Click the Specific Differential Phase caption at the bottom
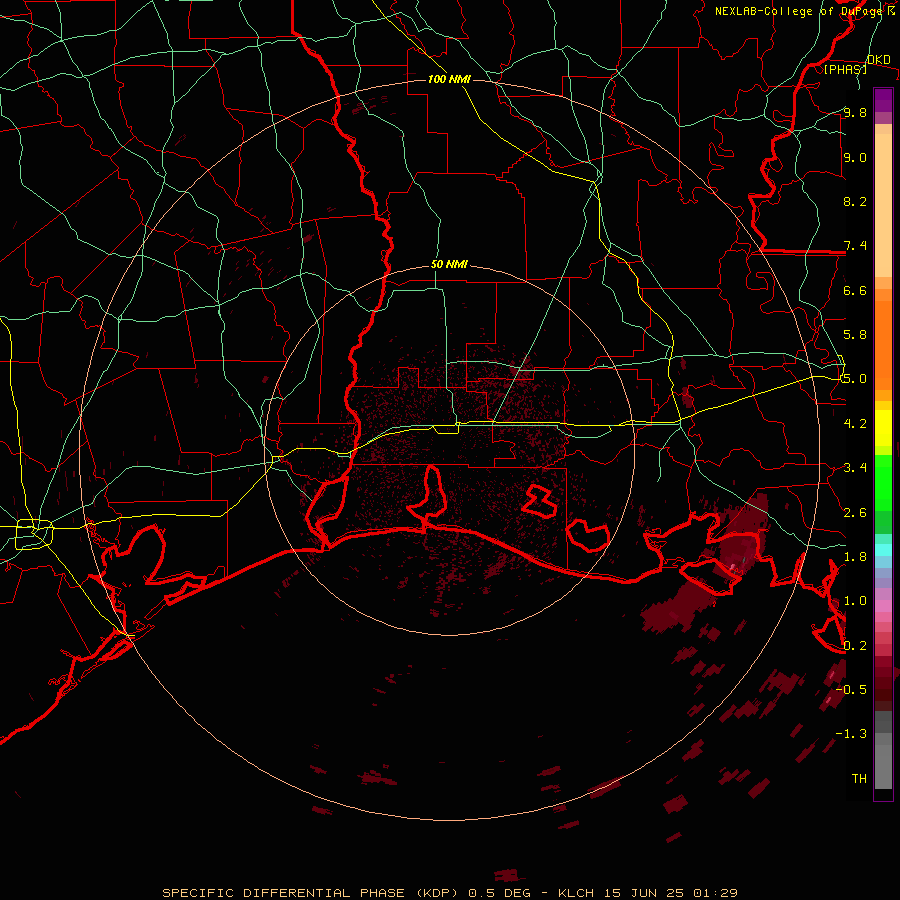This screenshot has height=900, width=900. click(449, 893)
